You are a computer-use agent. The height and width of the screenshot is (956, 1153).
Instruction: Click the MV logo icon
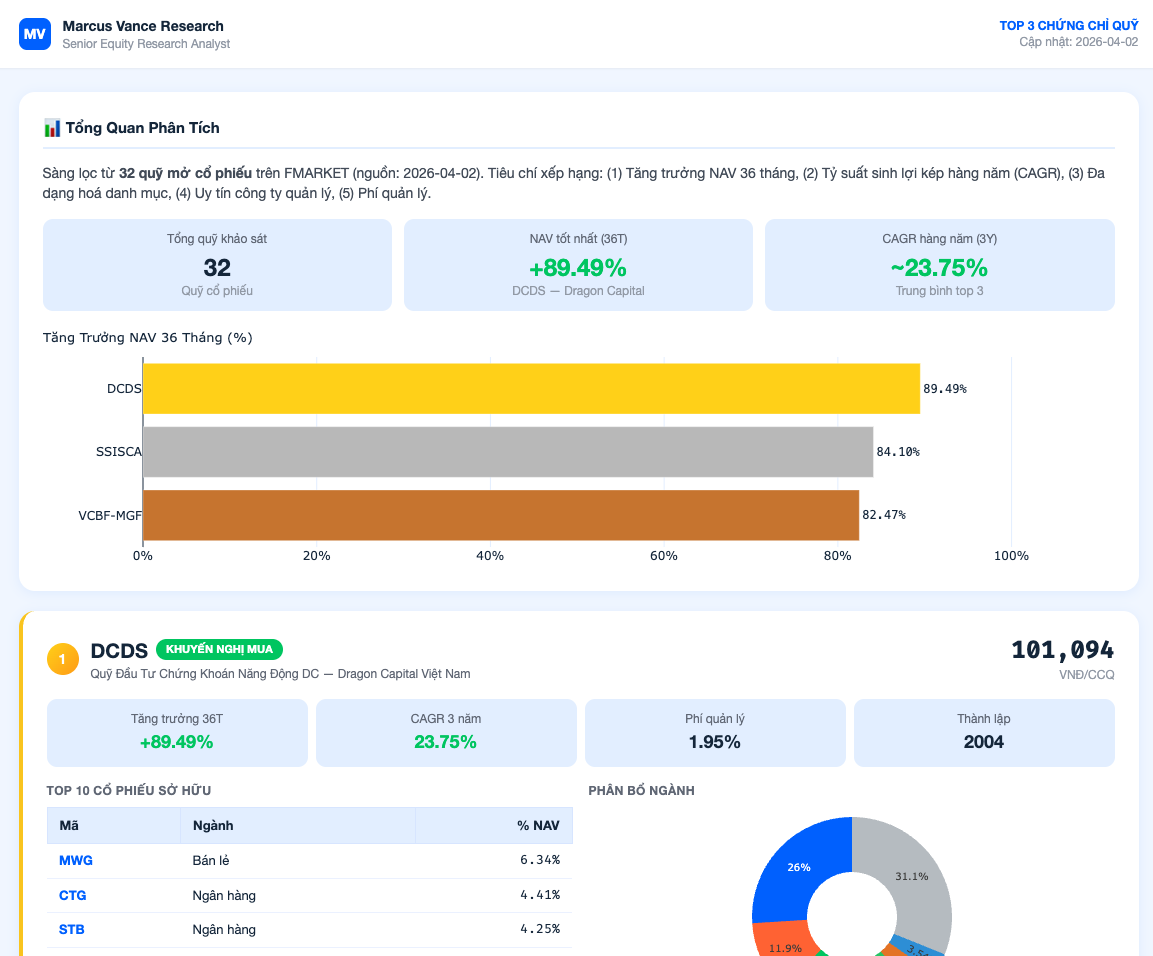34,34
